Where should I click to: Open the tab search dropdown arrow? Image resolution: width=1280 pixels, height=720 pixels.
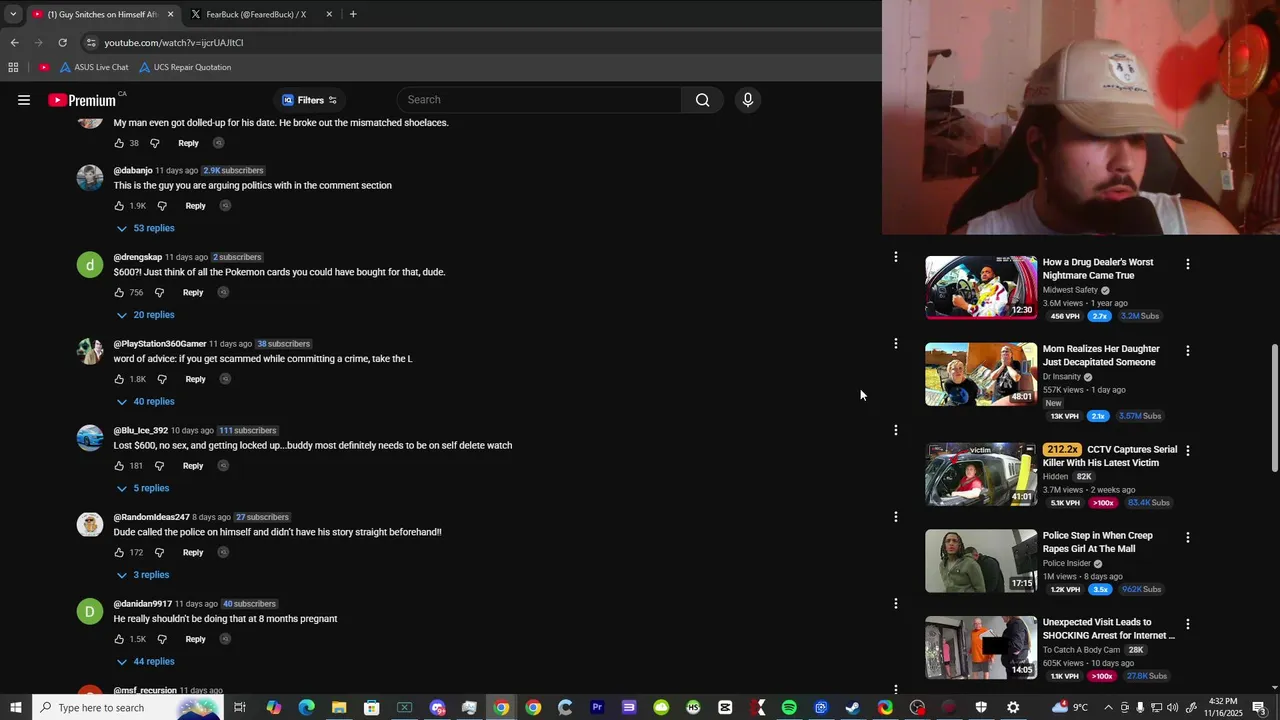tap(13, 14)
